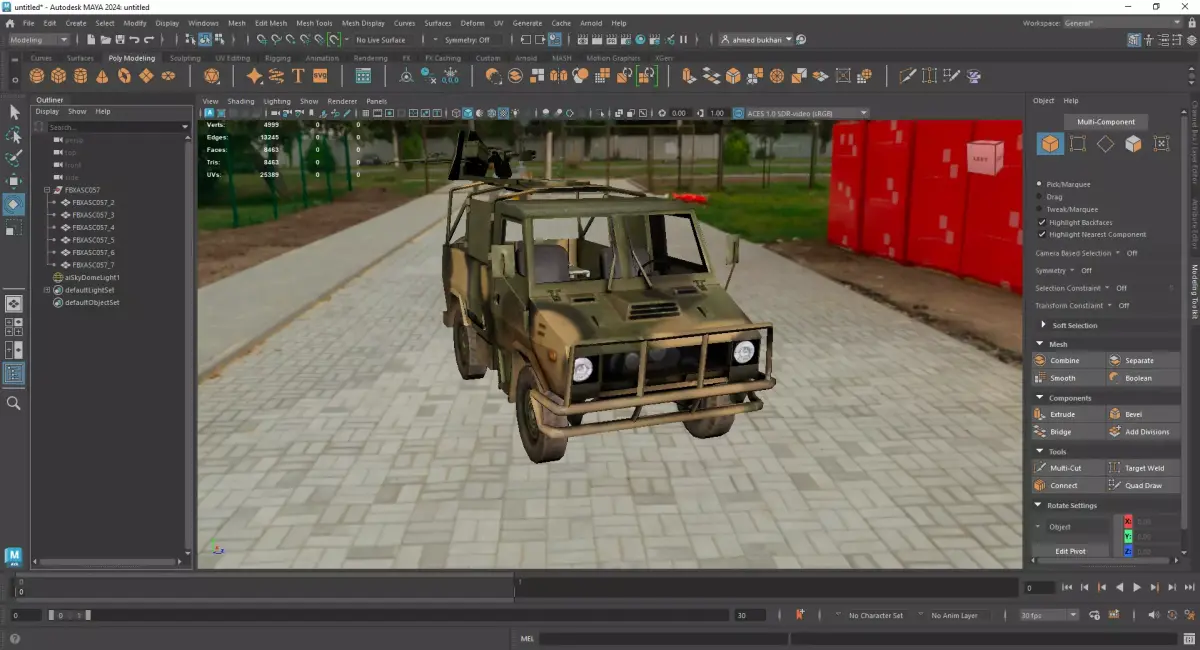Open the Modeling menu set dropdown

[39, 40]
